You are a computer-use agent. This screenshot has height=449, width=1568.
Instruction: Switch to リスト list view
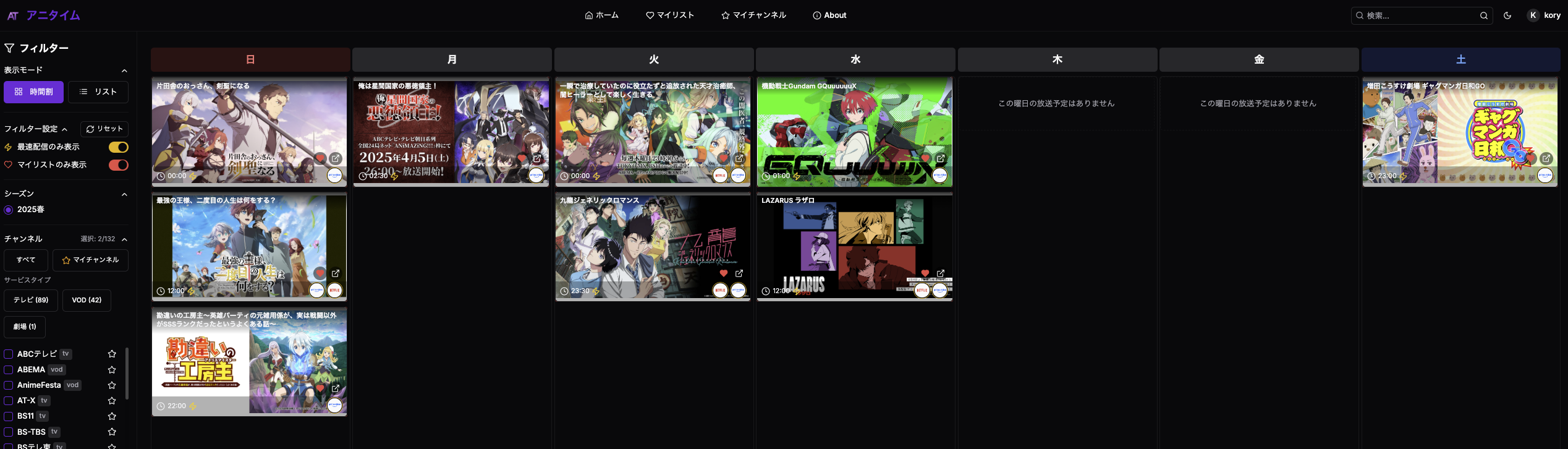coord(98,92)
